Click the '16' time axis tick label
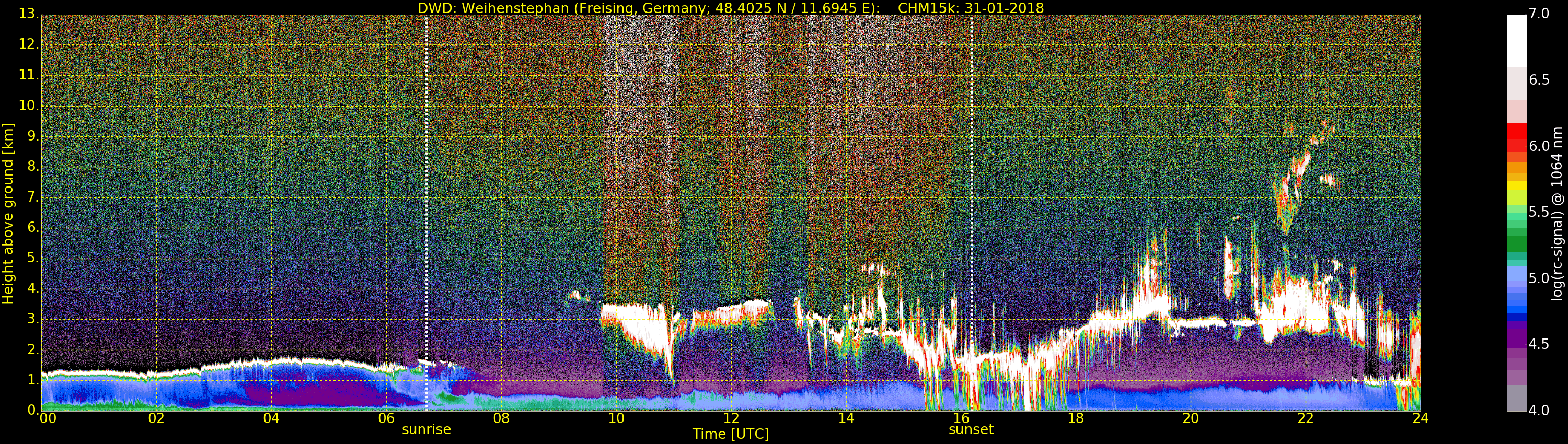This screenshot has width=1568, height=444. tap(961, 418)
